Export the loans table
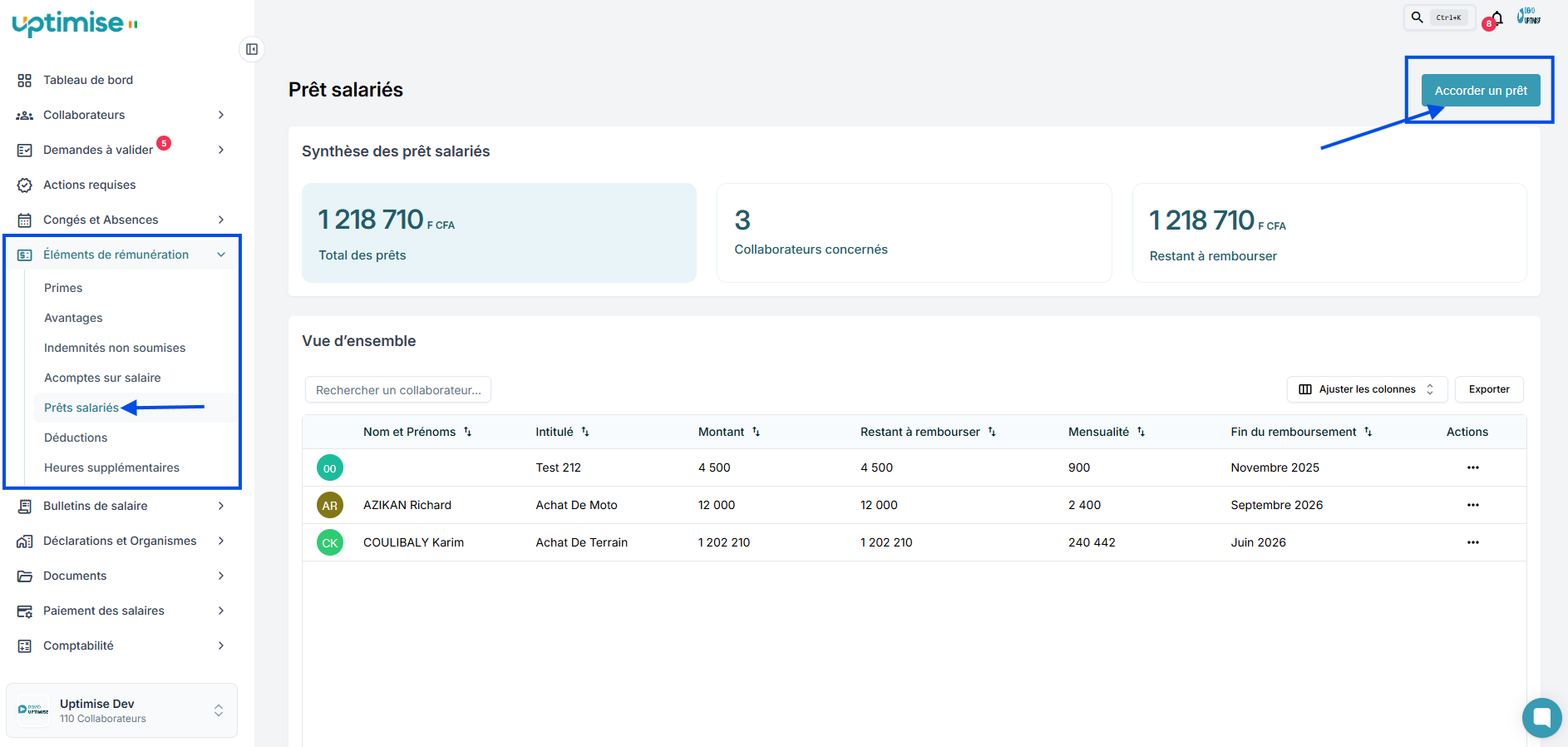 tap(1488, 389)
